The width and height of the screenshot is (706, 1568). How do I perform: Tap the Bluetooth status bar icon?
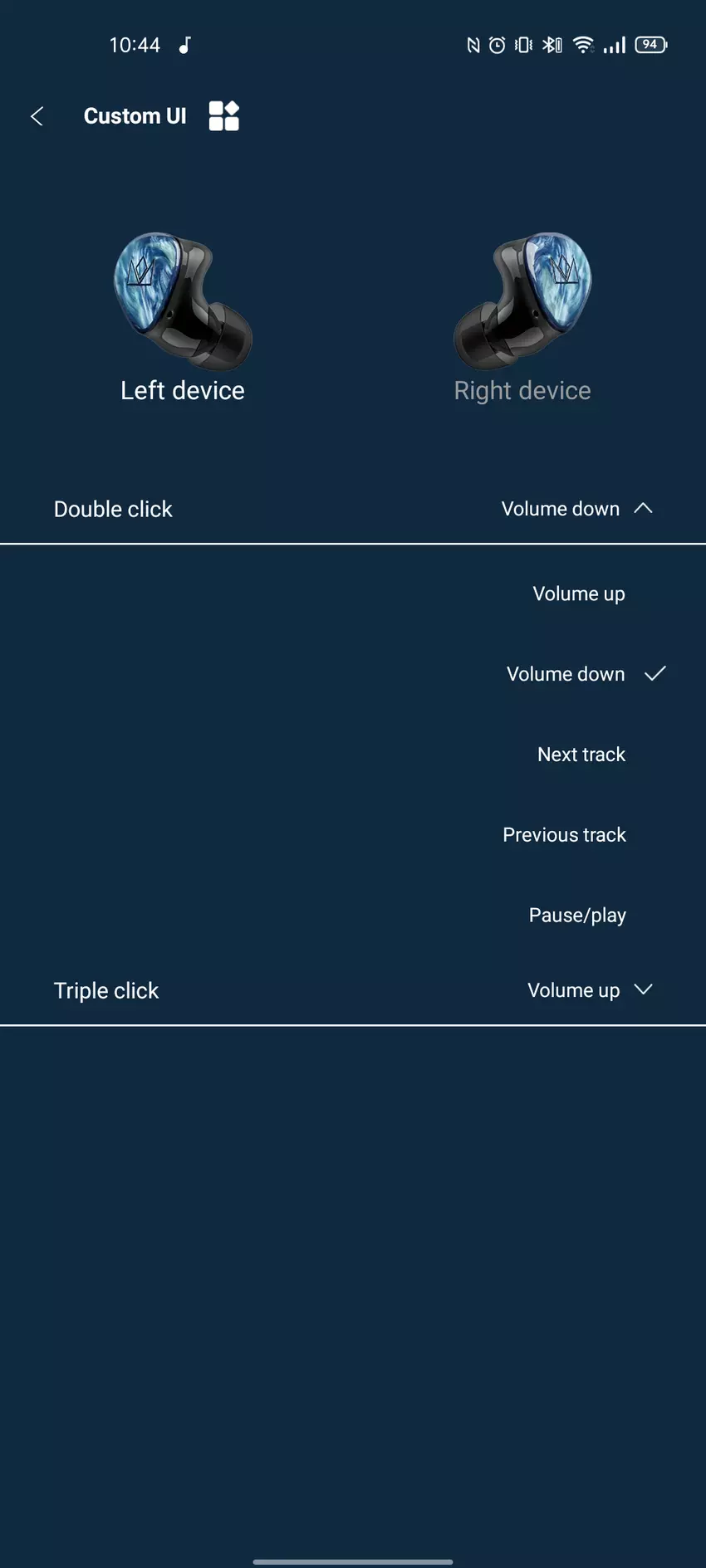(552, 45)
